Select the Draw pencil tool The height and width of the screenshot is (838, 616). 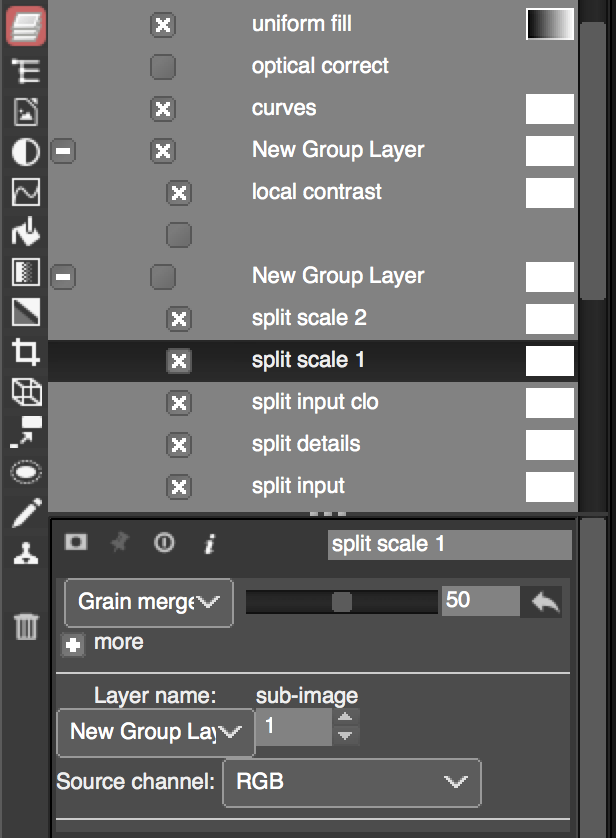[25, 512]
